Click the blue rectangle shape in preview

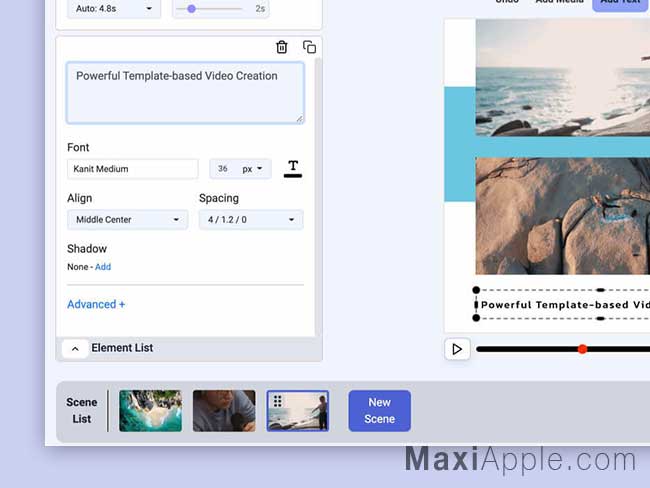tap(460, 144)
